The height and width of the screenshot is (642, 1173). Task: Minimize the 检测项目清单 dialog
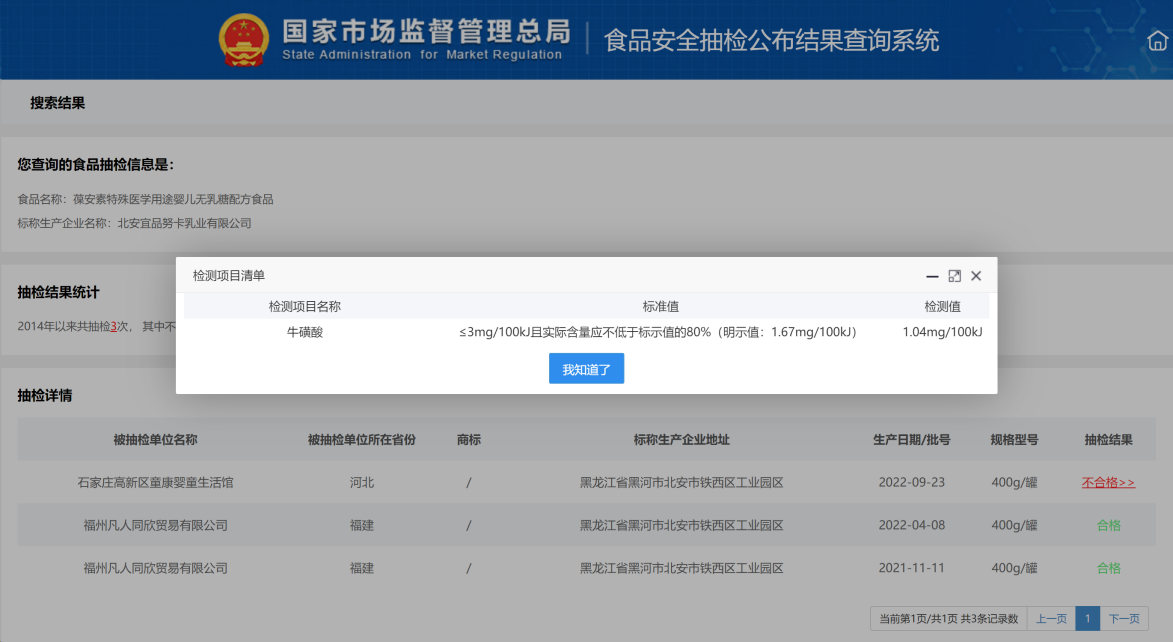click(932, 276)
